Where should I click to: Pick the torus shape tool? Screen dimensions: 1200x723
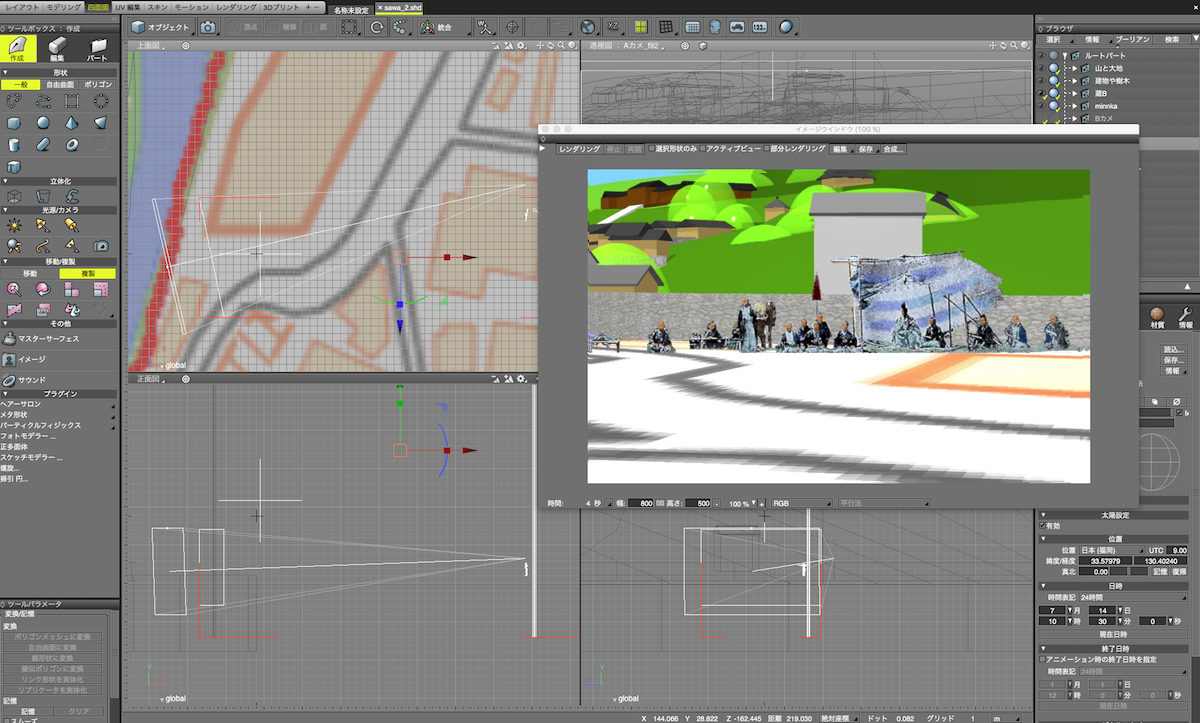(x=72, y=145)
